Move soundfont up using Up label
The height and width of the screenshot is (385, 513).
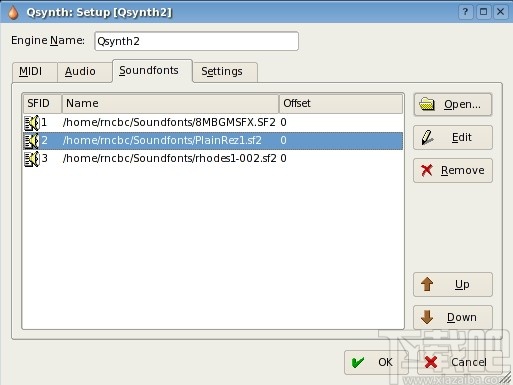click(462, 284)
